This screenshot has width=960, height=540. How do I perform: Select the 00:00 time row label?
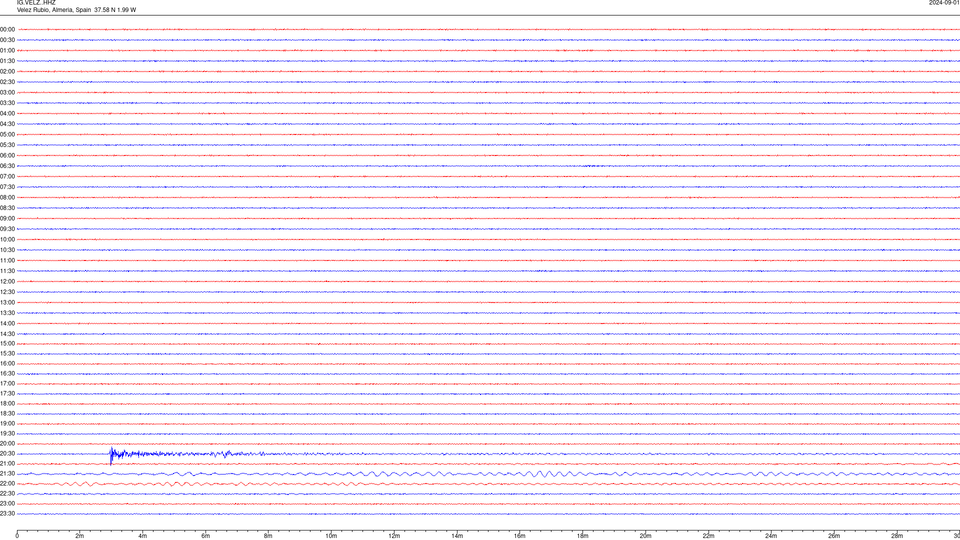coord(7,29)
